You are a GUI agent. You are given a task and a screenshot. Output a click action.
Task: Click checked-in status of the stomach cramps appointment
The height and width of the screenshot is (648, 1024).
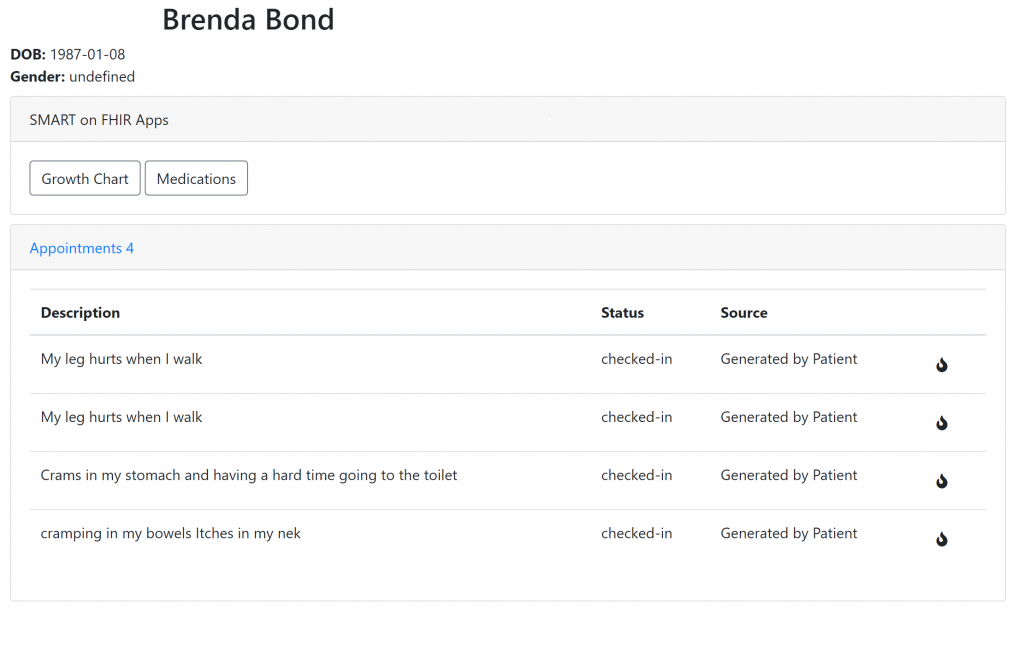(636, 475)
